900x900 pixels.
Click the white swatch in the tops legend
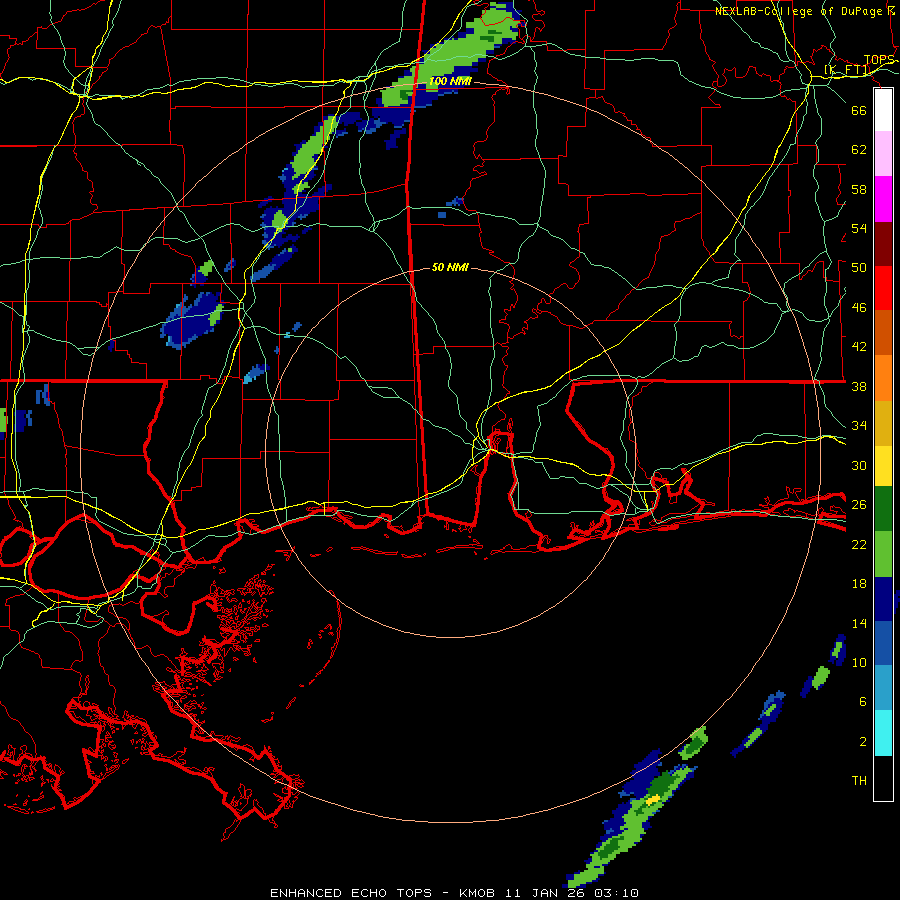pos(883,110)
